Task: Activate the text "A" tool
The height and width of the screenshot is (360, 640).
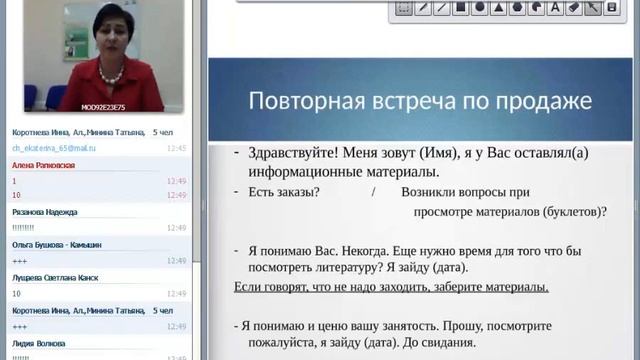Action: click(555, 8)
